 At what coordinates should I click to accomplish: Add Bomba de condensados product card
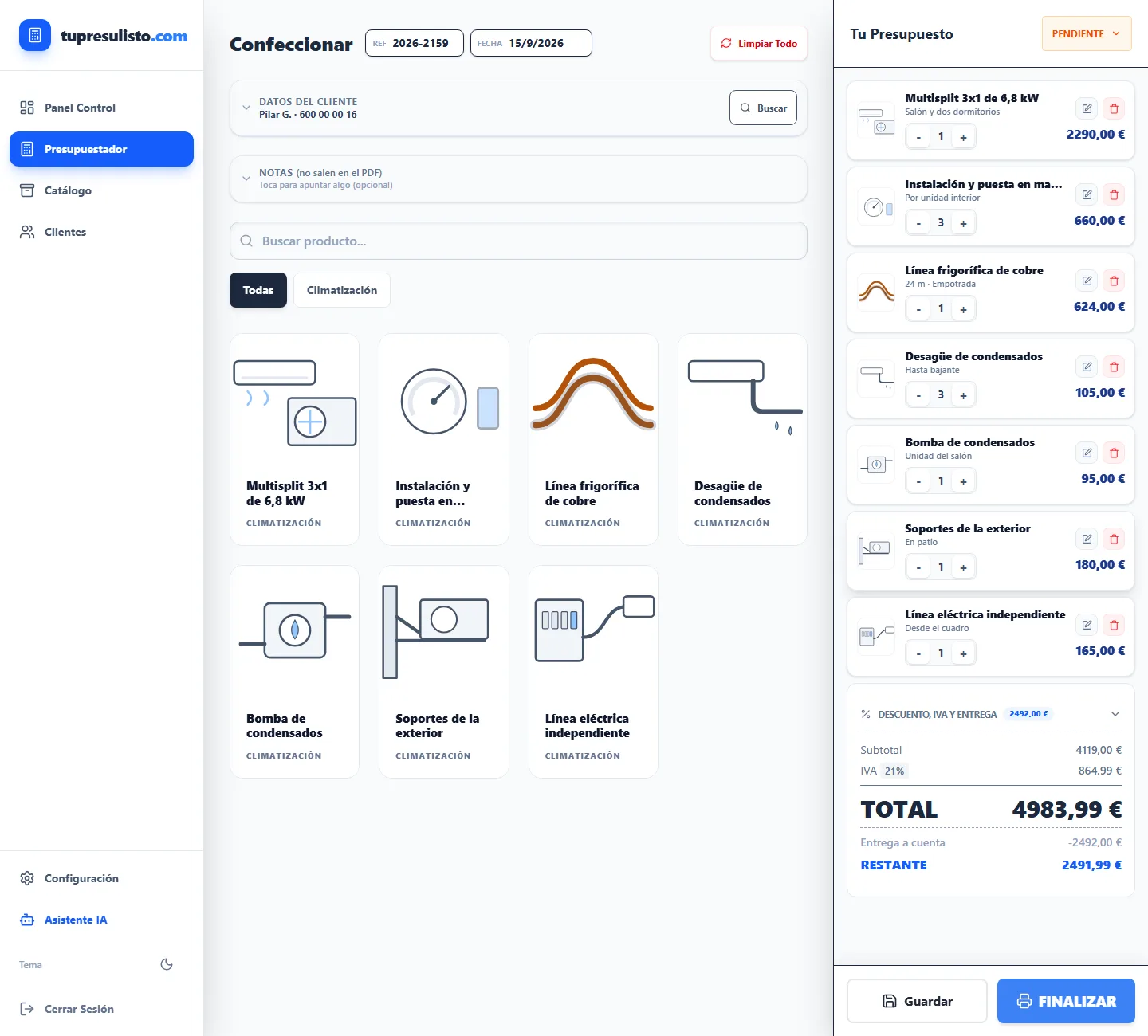[x=294, y=672]
